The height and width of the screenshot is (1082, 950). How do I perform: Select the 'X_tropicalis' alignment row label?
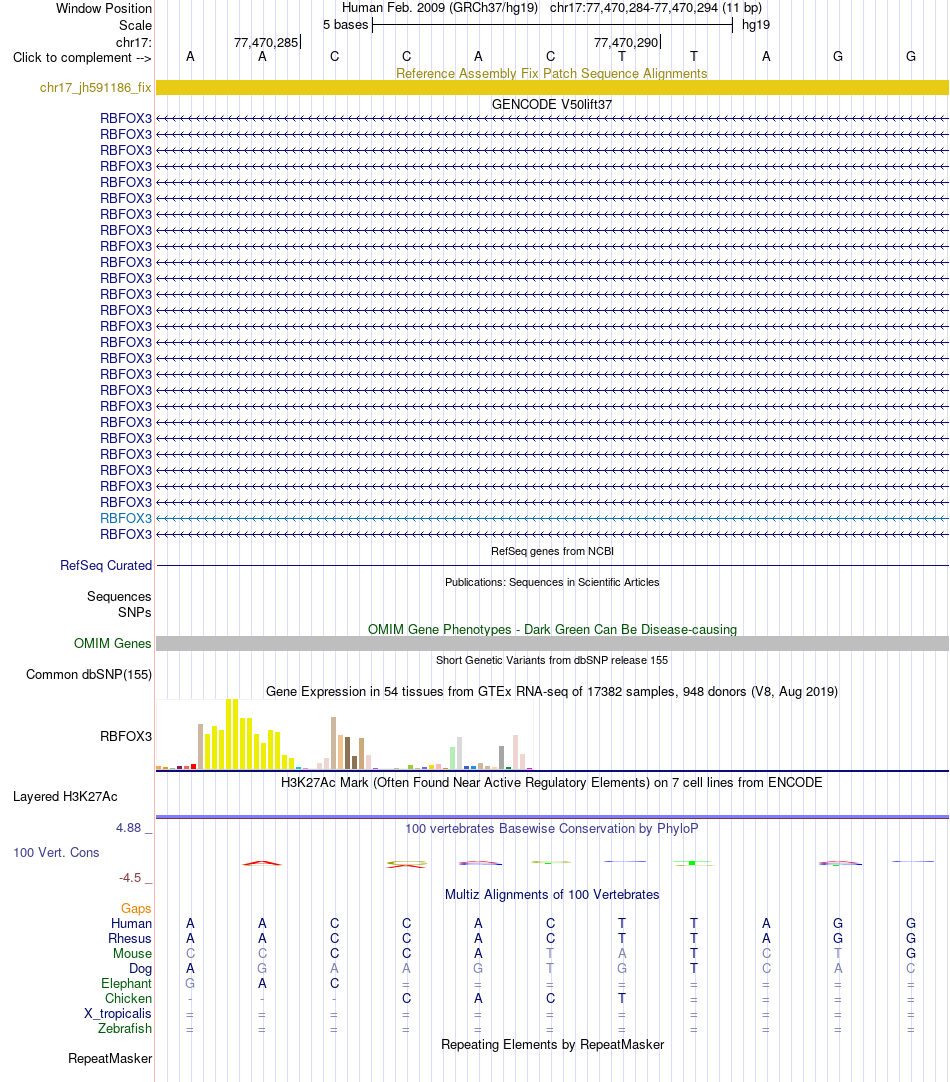pos(118,1014)
